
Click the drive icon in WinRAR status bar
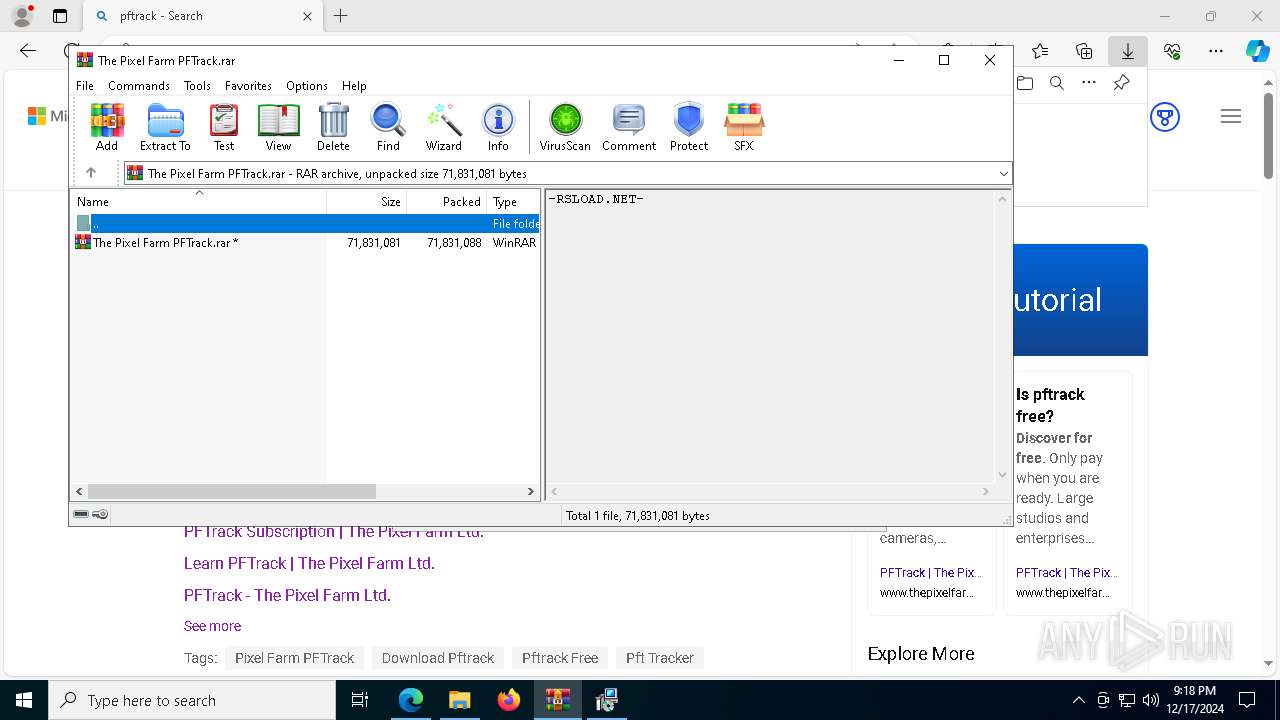coord(81,514)
